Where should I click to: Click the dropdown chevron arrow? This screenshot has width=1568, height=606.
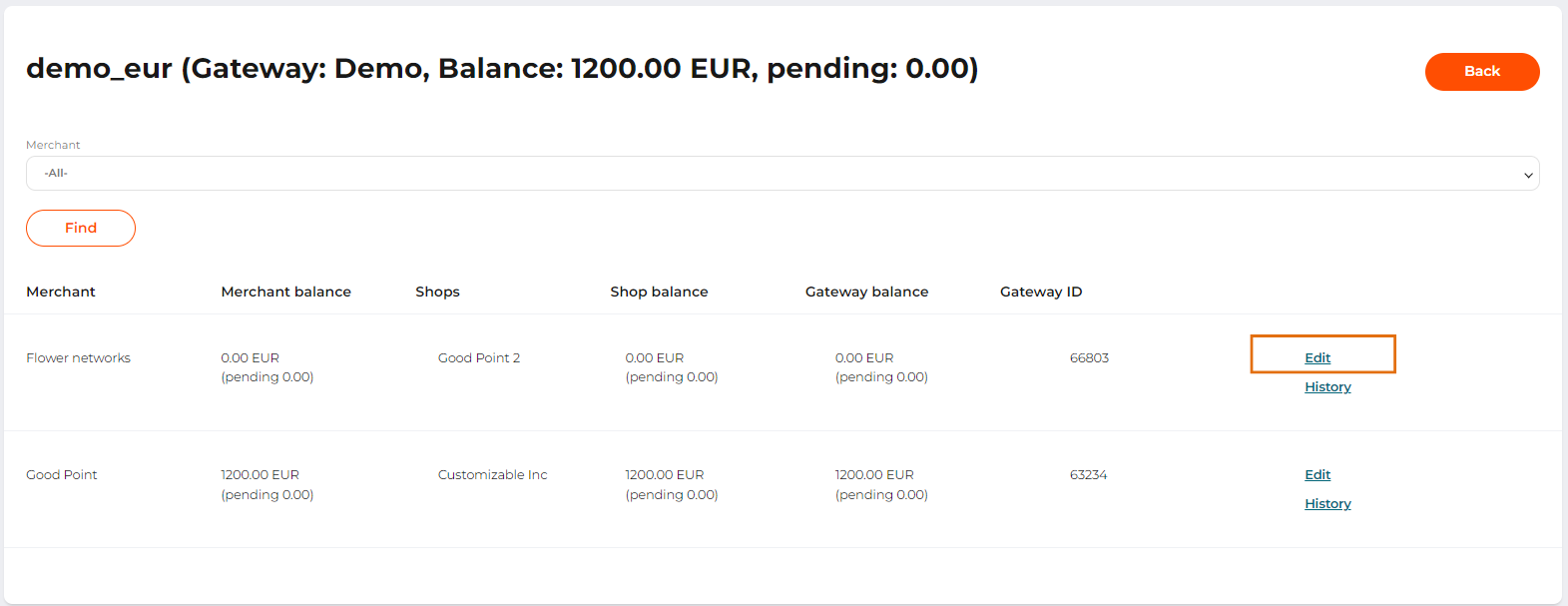pos(1527,175)
